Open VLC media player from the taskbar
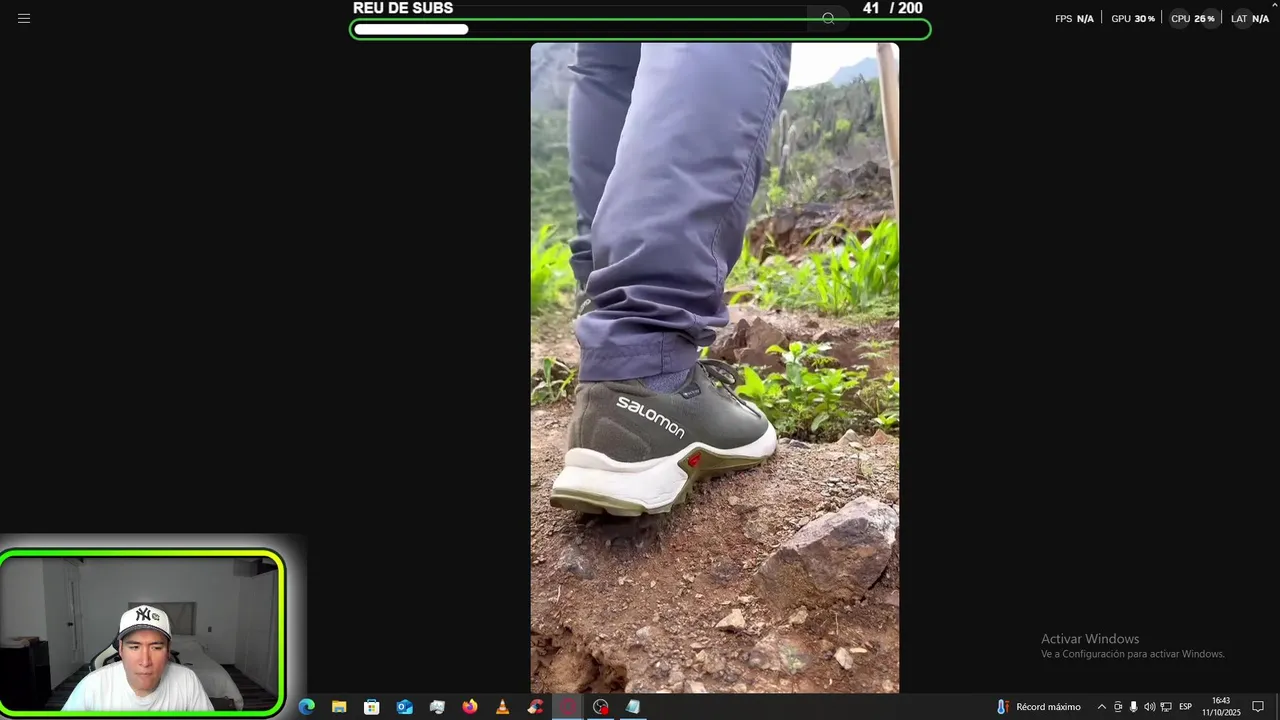1280x720 pixels. 502,707
